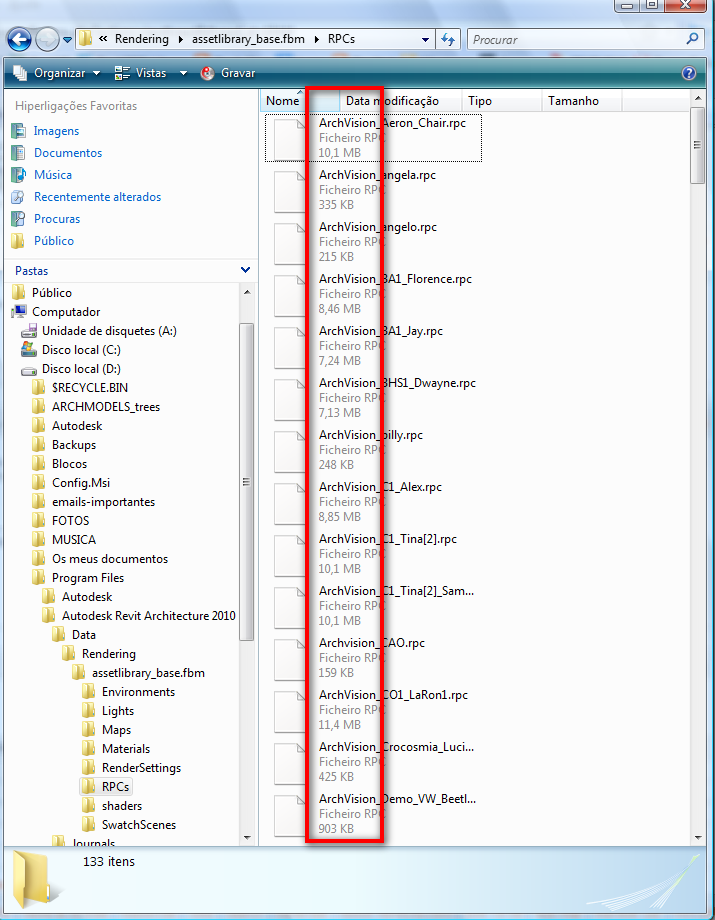Viewport: 715px width, 920px height.
Task: Select ArchVision_Aeron_Chair.rpc file
Action: click(374, 138)
